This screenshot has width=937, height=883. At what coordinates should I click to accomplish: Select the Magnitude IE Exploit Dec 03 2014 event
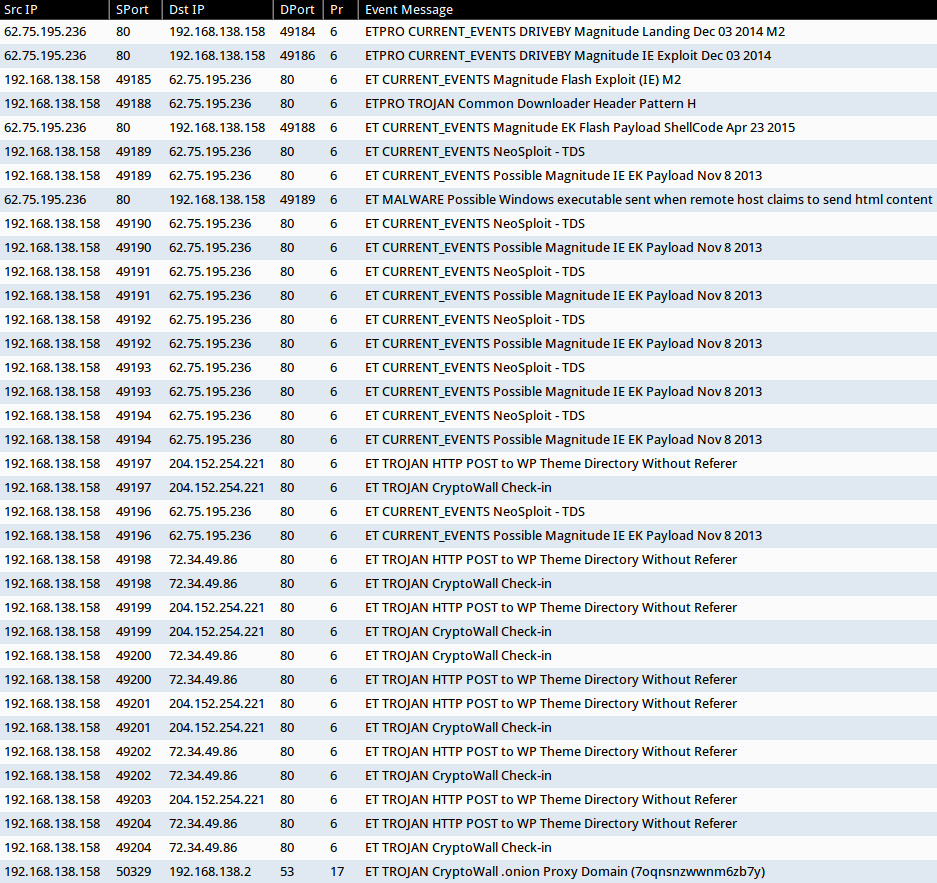click(468, 56)
